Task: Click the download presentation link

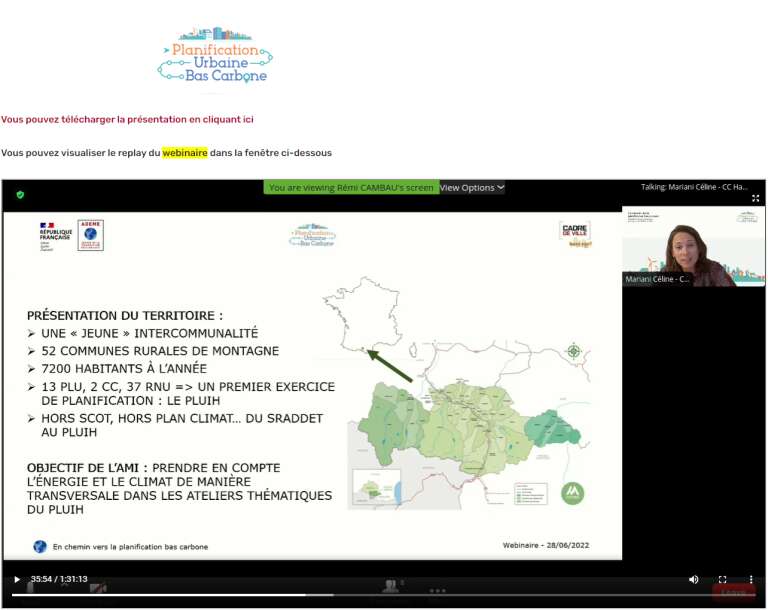Action: pyautogui.click(x=127, y=120)
